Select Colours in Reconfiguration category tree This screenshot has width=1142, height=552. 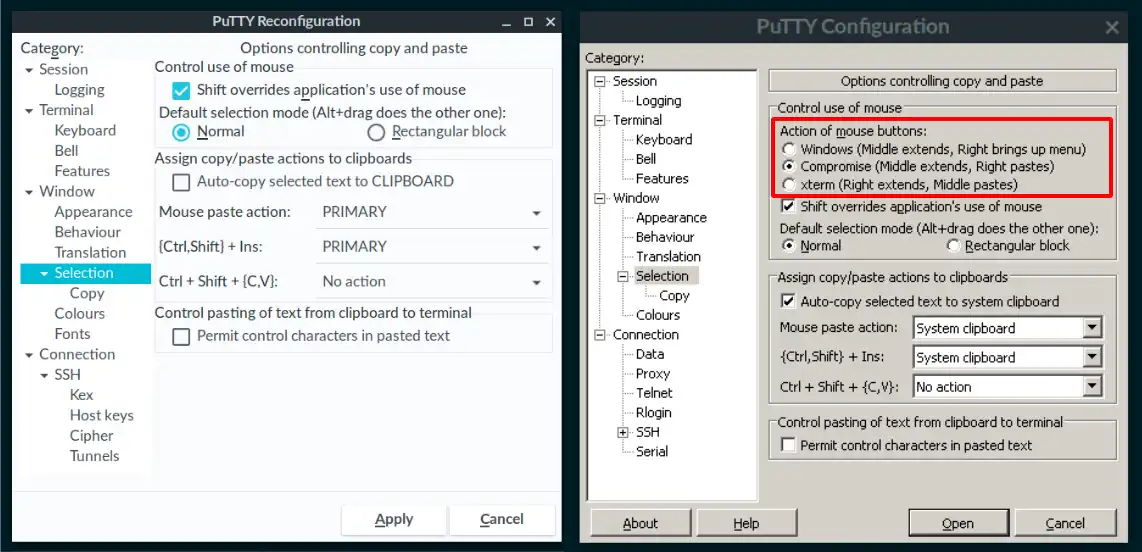(79, 315)
